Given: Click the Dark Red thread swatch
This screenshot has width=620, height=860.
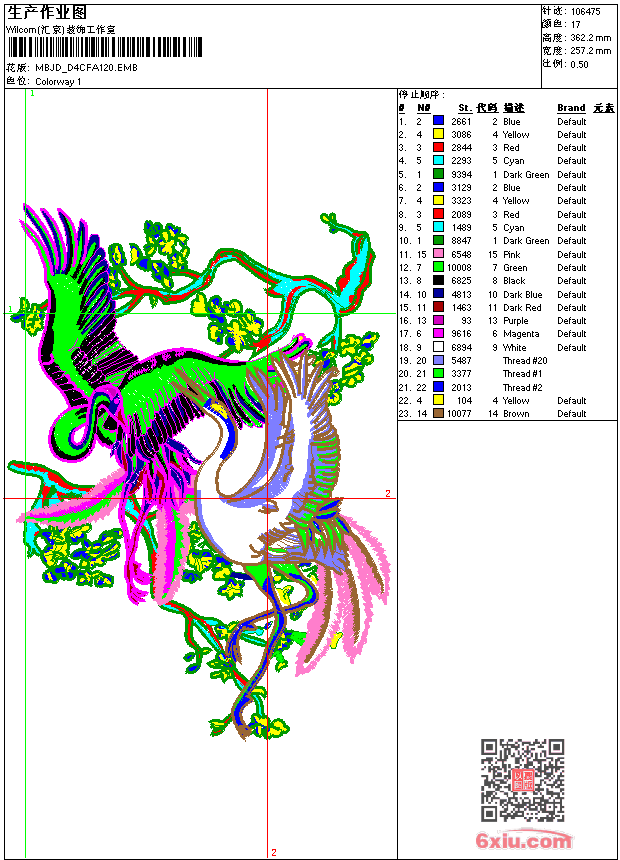Looking at the screenshot, I should tap(438, 307).
